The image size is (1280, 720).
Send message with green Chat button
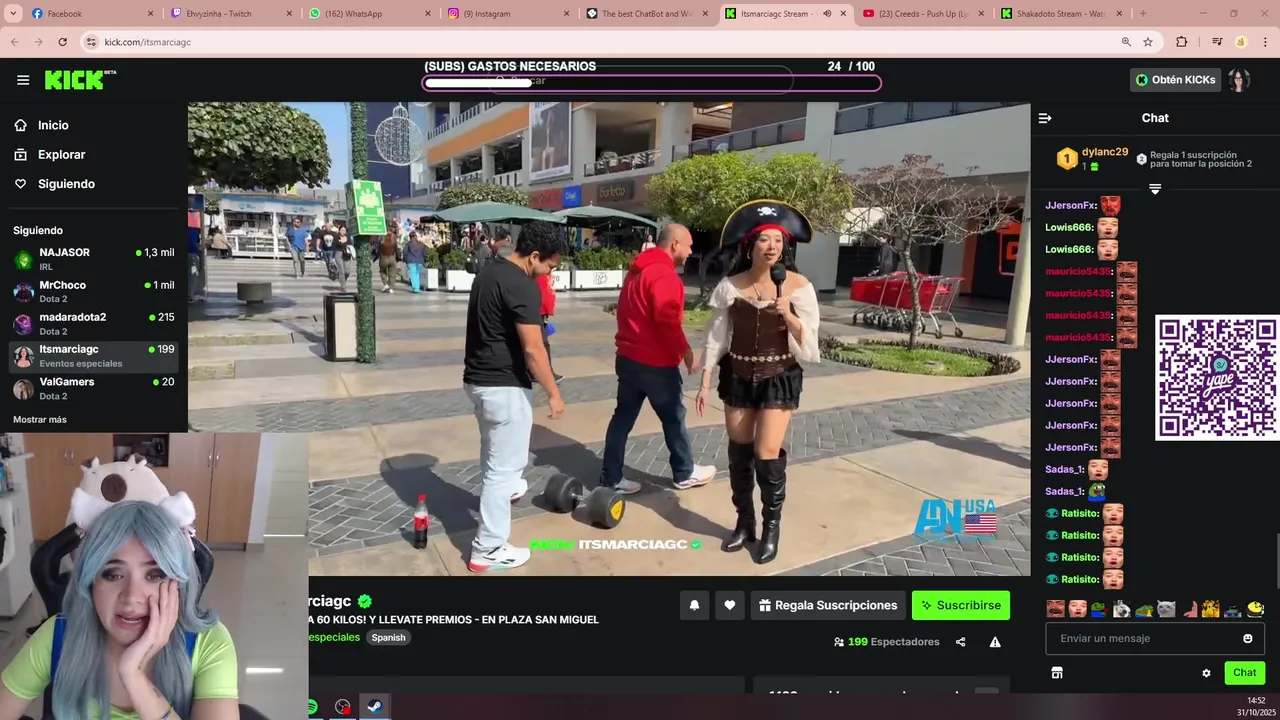click(x=1244, y=673)
